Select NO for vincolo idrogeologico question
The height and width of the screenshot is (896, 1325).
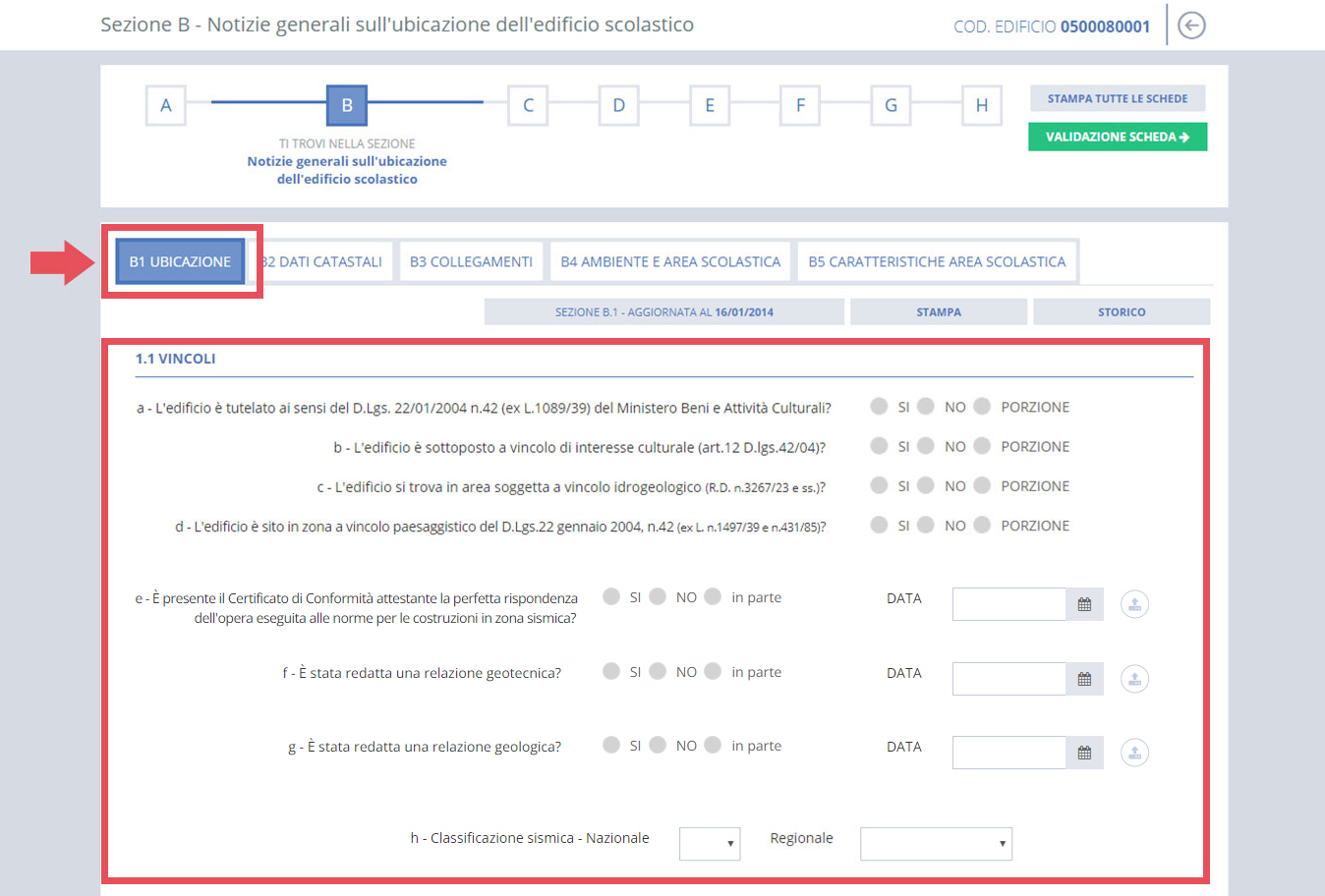coord(926,485)
